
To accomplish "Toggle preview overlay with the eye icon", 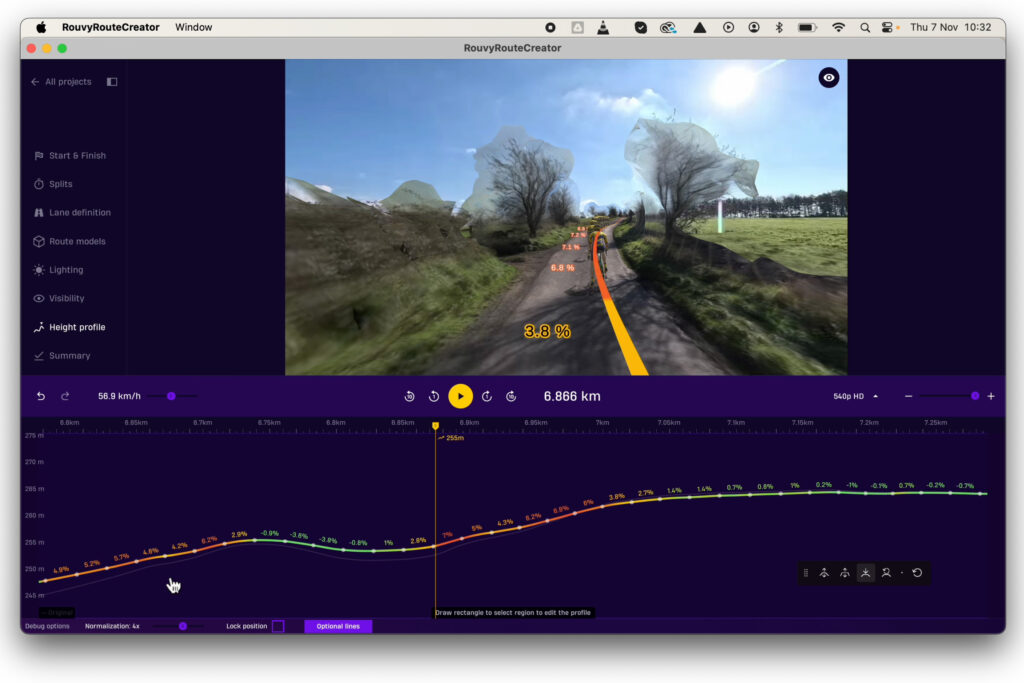I will pyautogui.click(x=829, y=78).
